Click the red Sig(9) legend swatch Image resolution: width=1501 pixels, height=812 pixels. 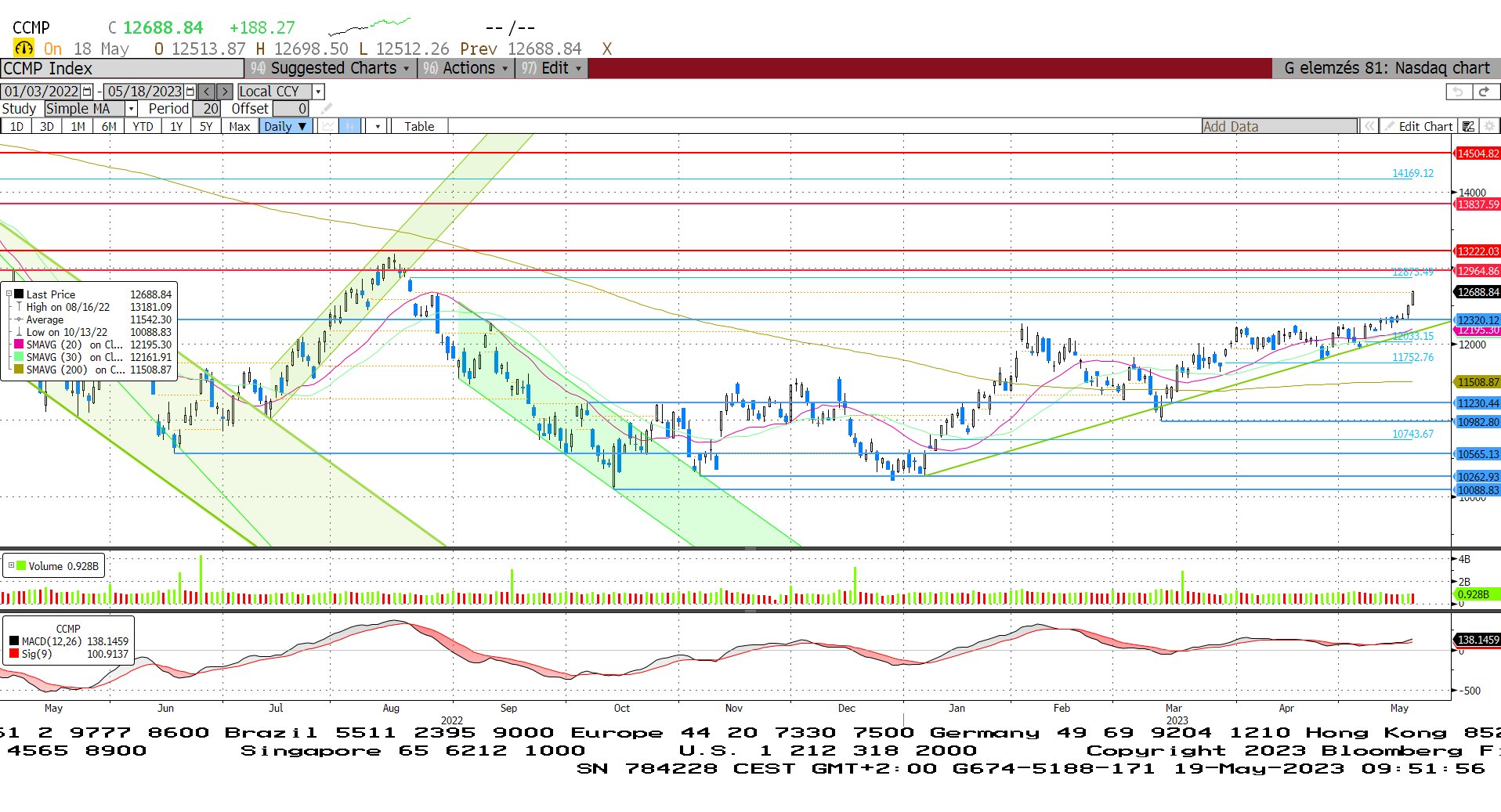[x=14, y=654]
